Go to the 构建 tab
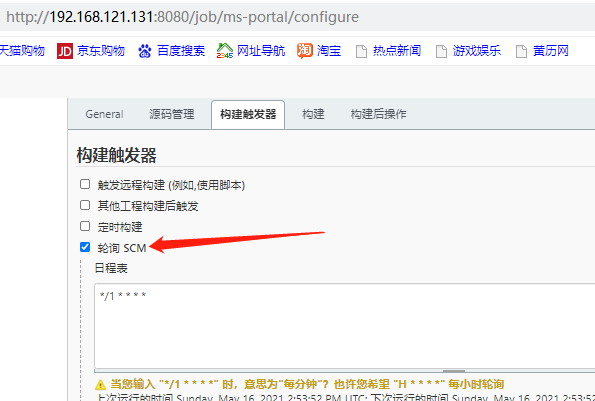The height and width of the screenshot is (401, 595). pyautogui.click(x=313, y=114)
